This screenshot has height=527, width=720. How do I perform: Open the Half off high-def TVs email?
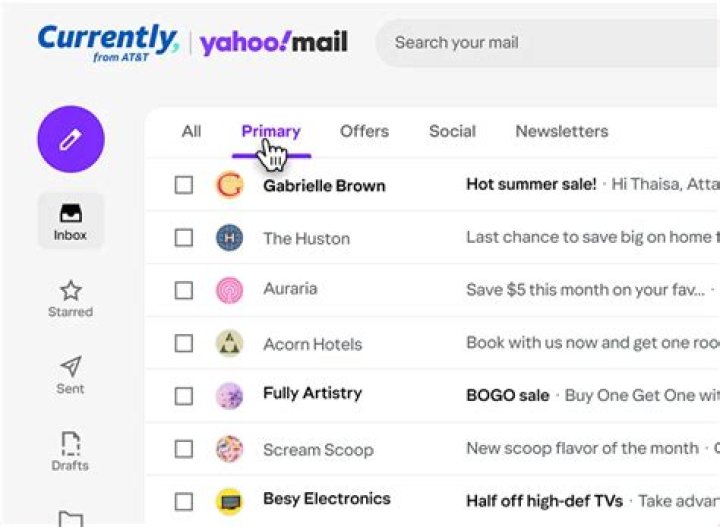(x=545, y=501)
